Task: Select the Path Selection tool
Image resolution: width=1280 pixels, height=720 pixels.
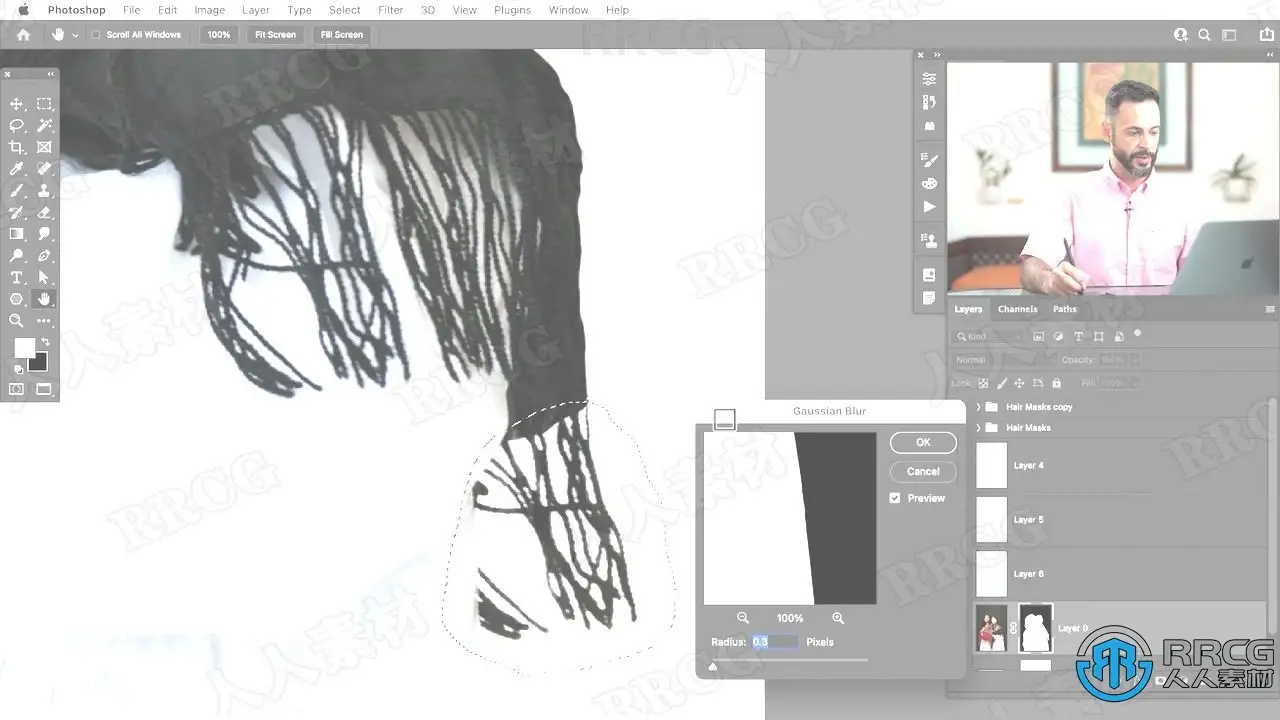Action: tap(44, 278)
